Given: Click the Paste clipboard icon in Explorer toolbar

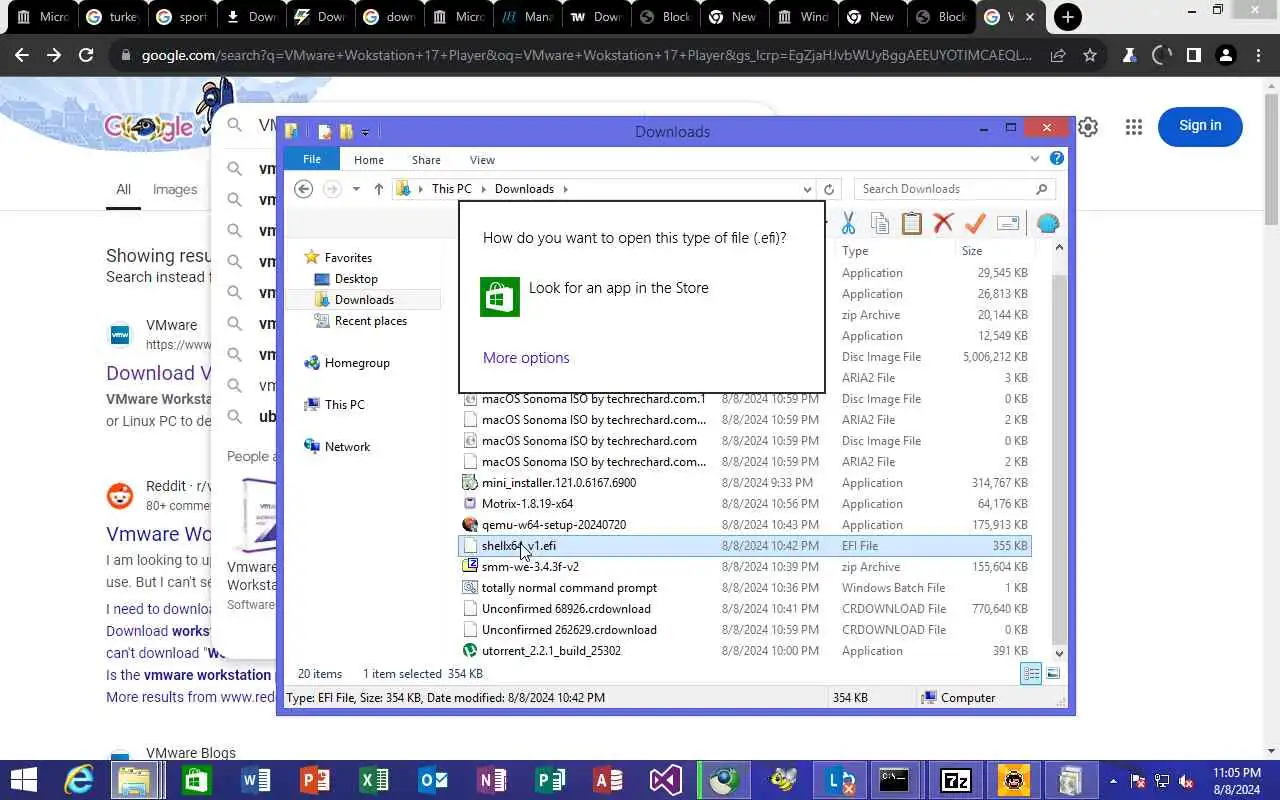Looking at the screenshot, I should point(911,223).
